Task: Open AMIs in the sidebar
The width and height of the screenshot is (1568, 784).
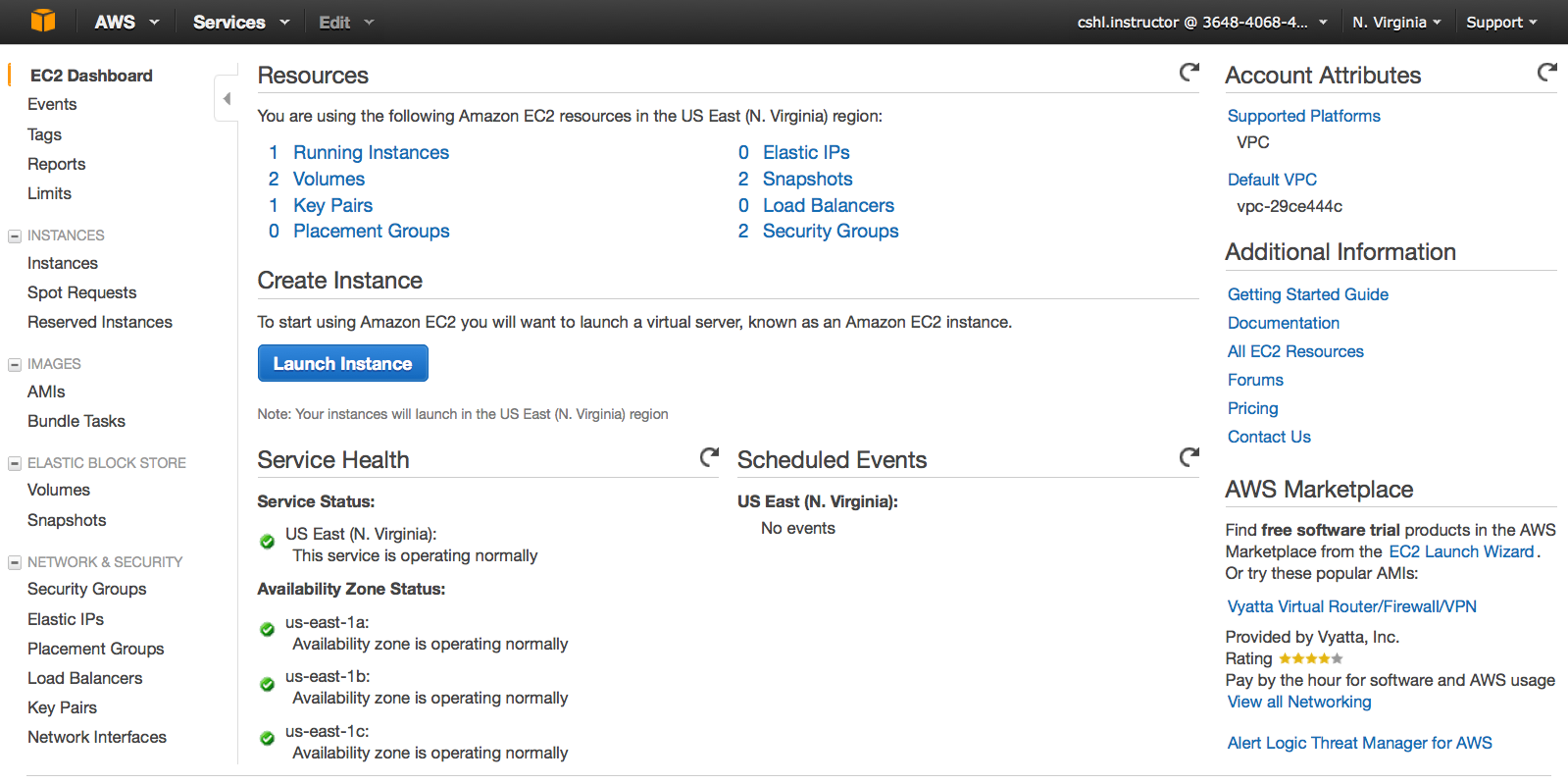Action: (x=46, y=392)
